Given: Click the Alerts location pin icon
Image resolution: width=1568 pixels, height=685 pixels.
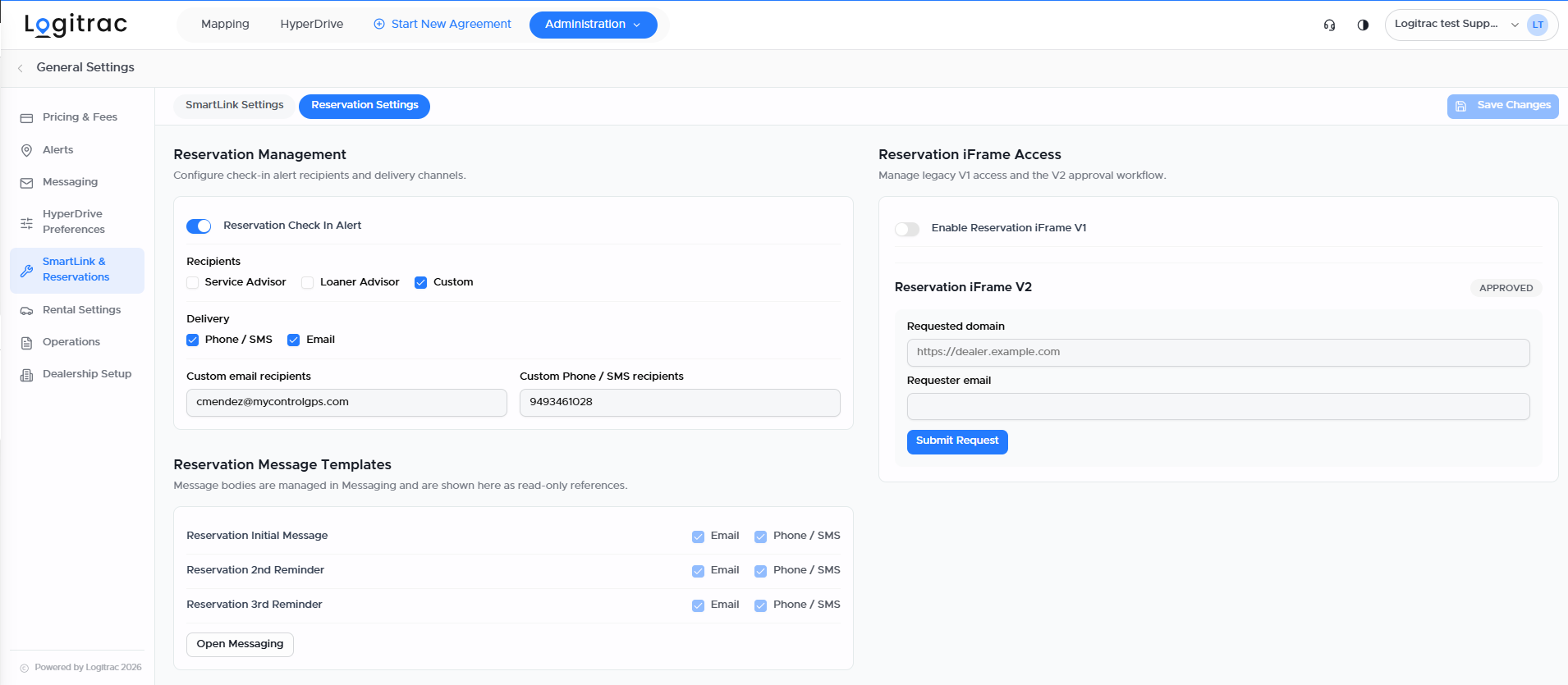Looking at the screenshot, I should tap(26, 150).
